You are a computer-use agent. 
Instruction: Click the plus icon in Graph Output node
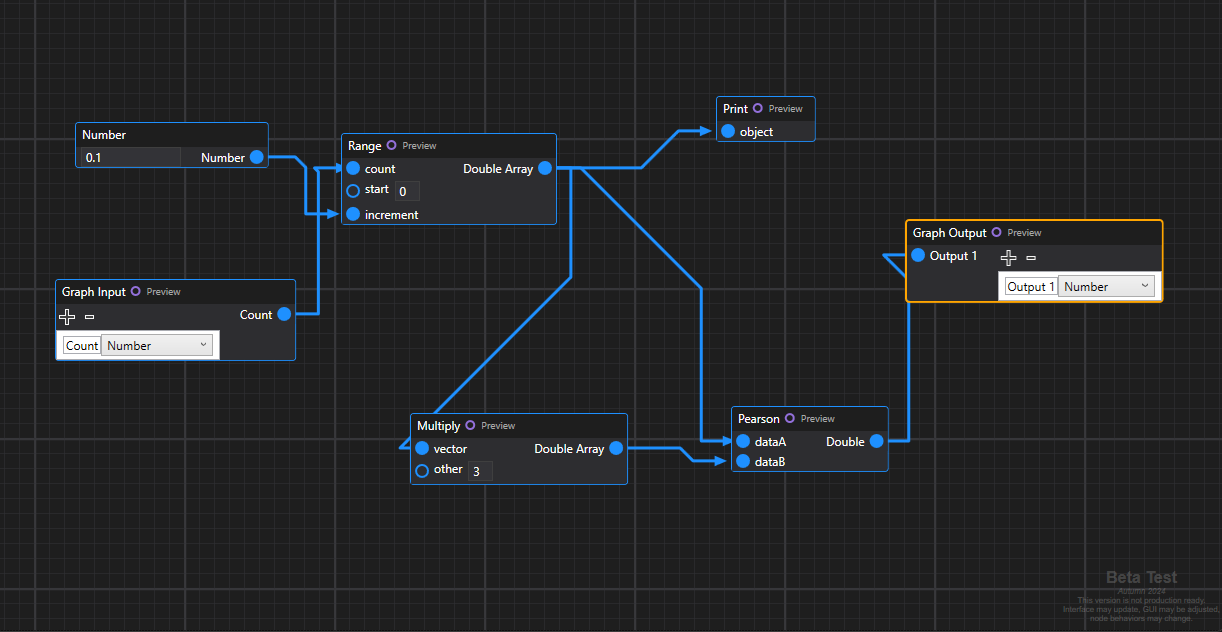(1009, 257)
